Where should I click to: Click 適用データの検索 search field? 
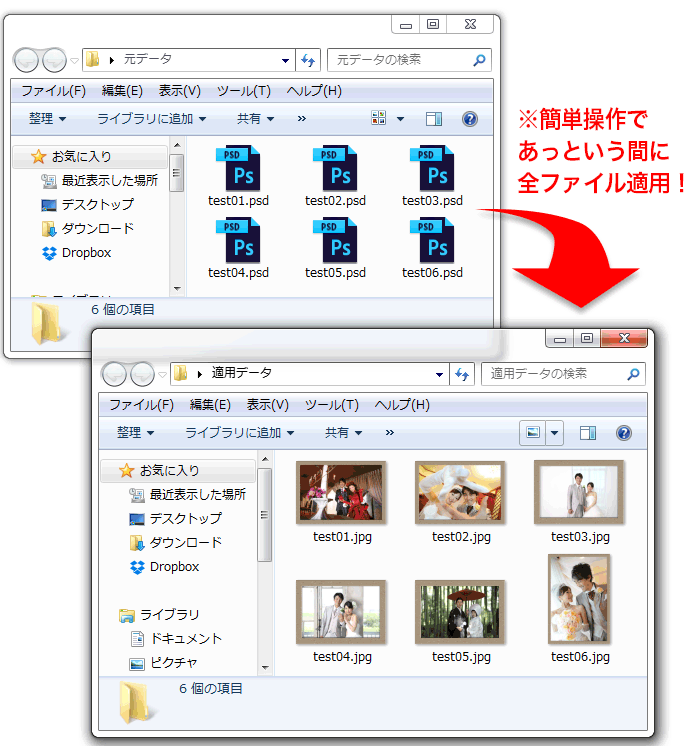click(x=563, y=374)
